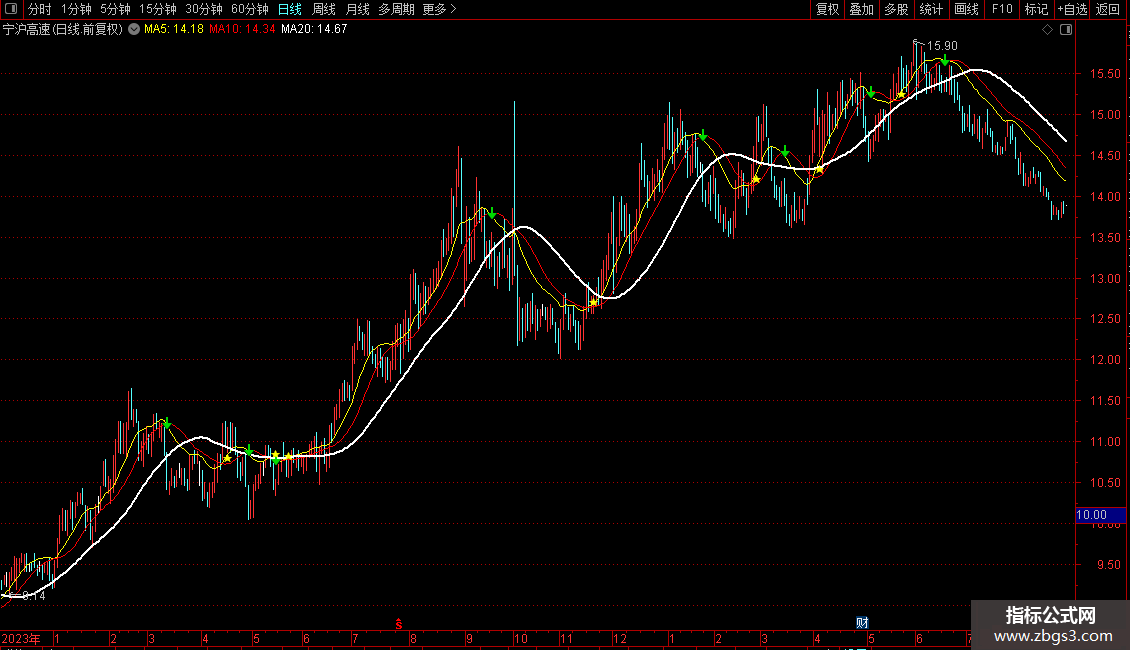Click the 2023年 label on the time axis
Screen dimensions: 1130x650
click(x=21, y=638)
